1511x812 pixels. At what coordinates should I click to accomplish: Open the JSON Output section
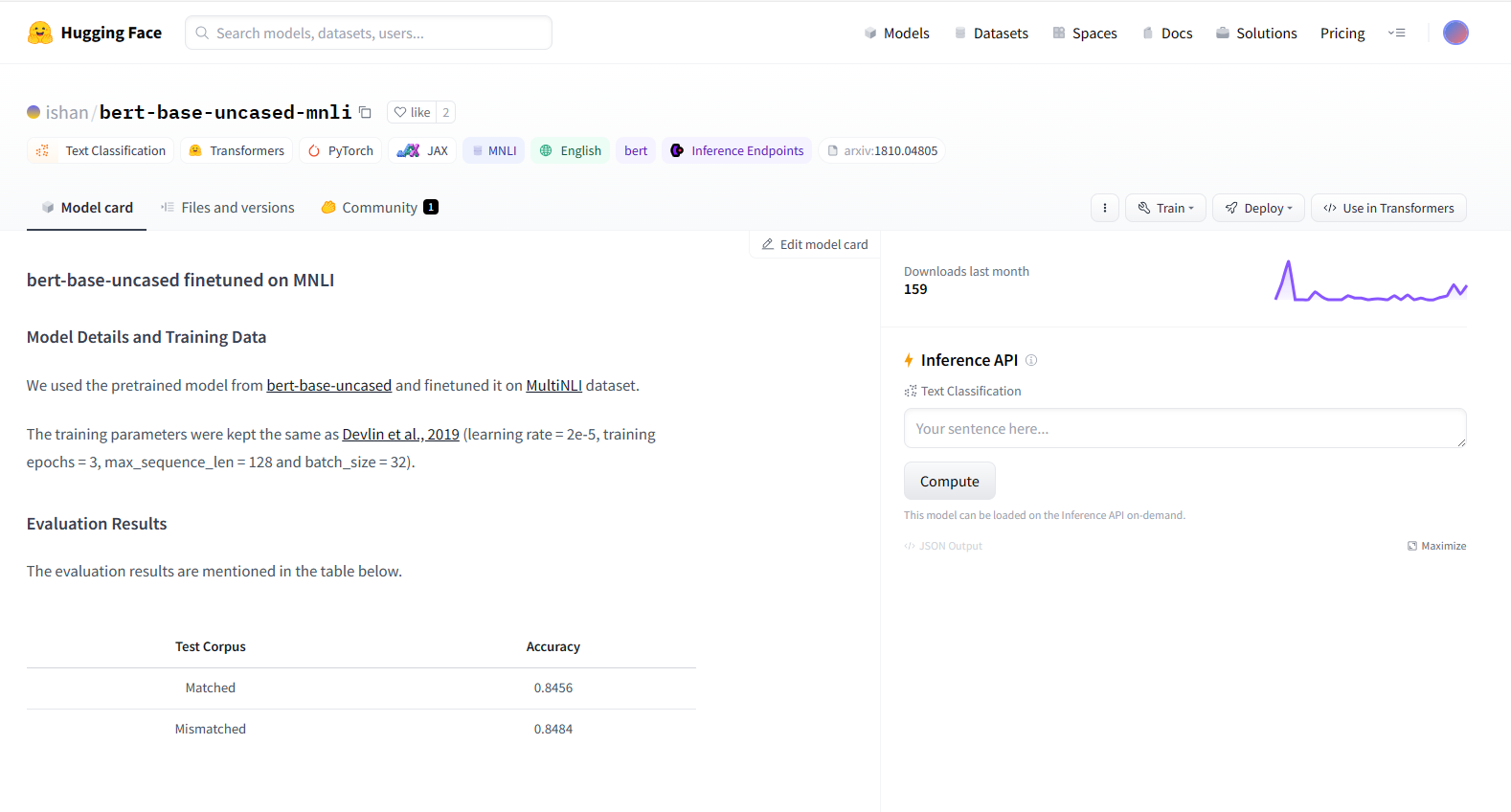943,546
